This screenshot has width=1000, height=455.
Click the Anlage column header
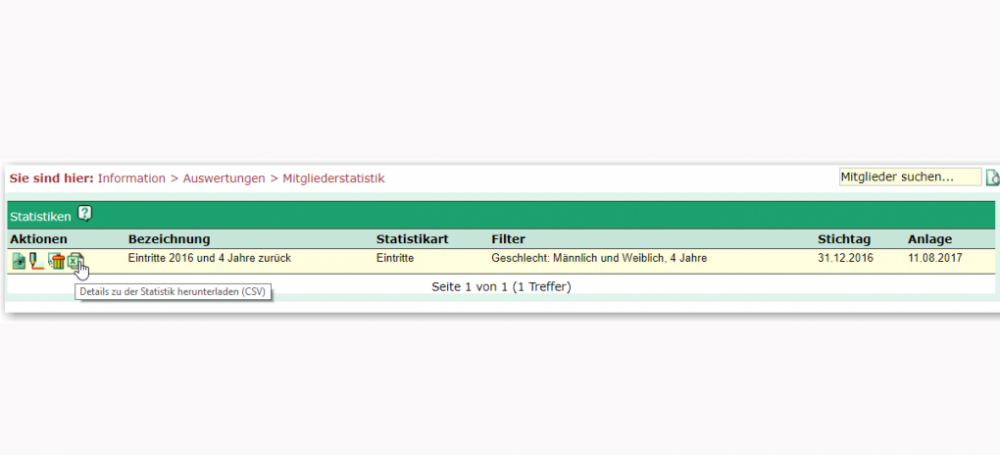tap(930, 240)
